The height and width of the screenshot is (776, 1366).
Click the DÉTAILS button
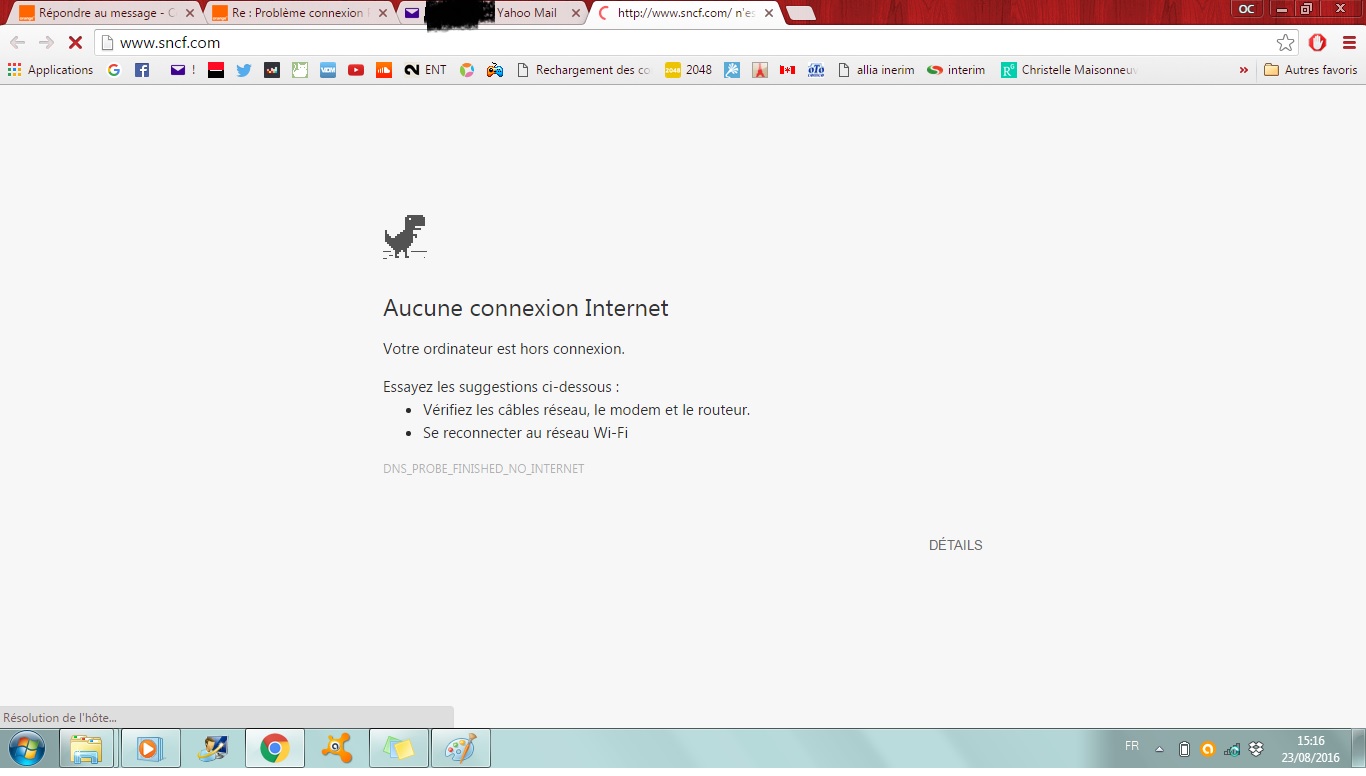[955, 545]
